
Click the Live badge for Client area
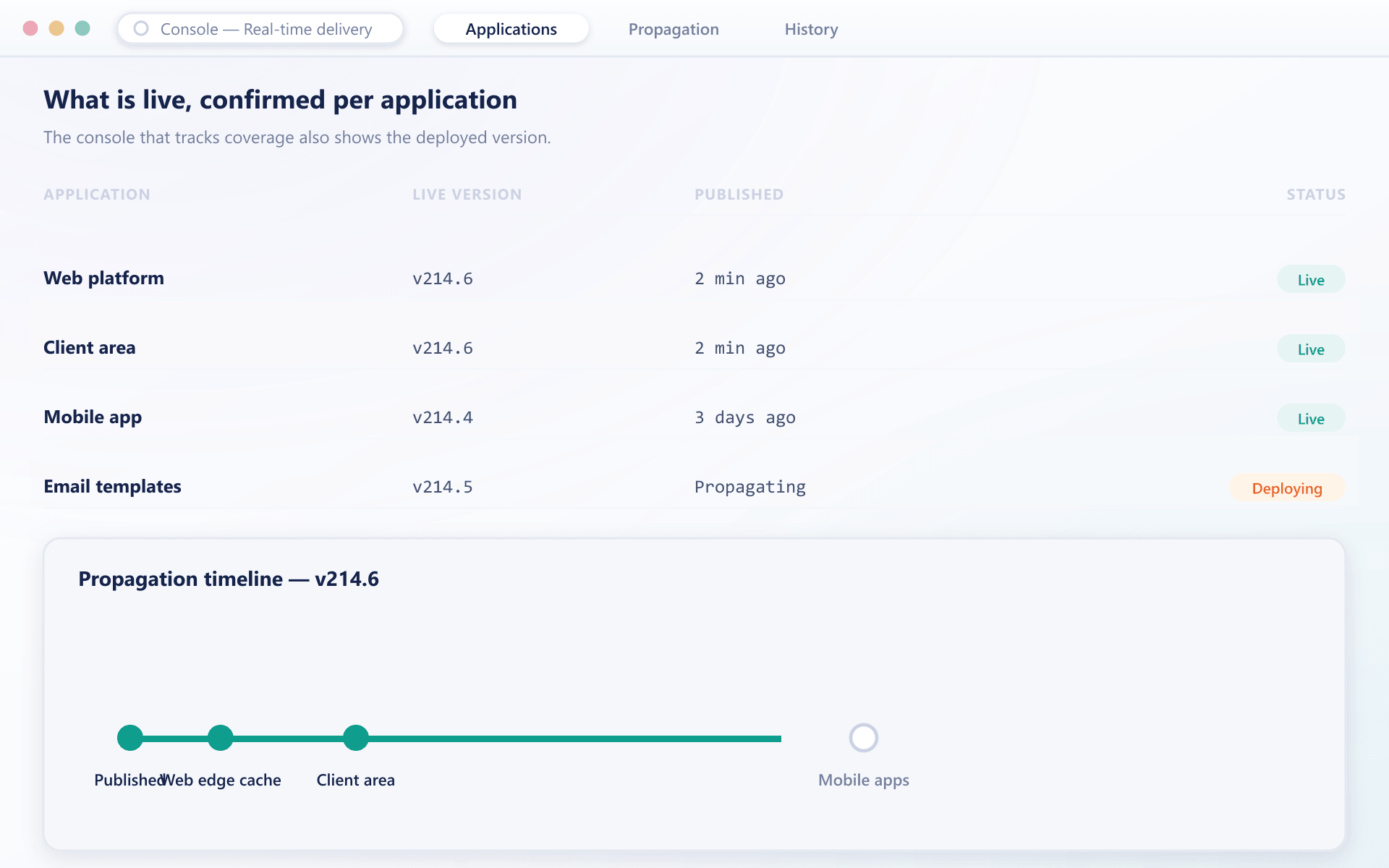[x=1311, y=349]
